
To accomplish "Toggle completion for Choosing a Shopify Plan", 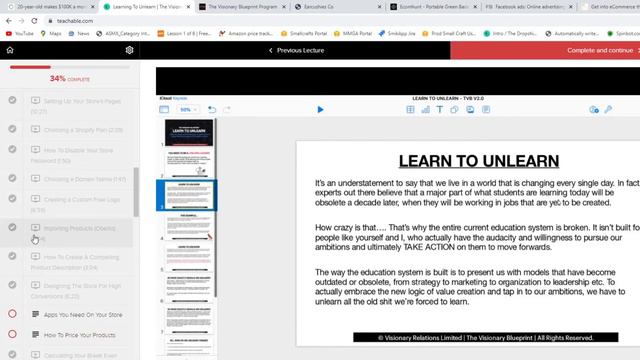I will (12, 129).
